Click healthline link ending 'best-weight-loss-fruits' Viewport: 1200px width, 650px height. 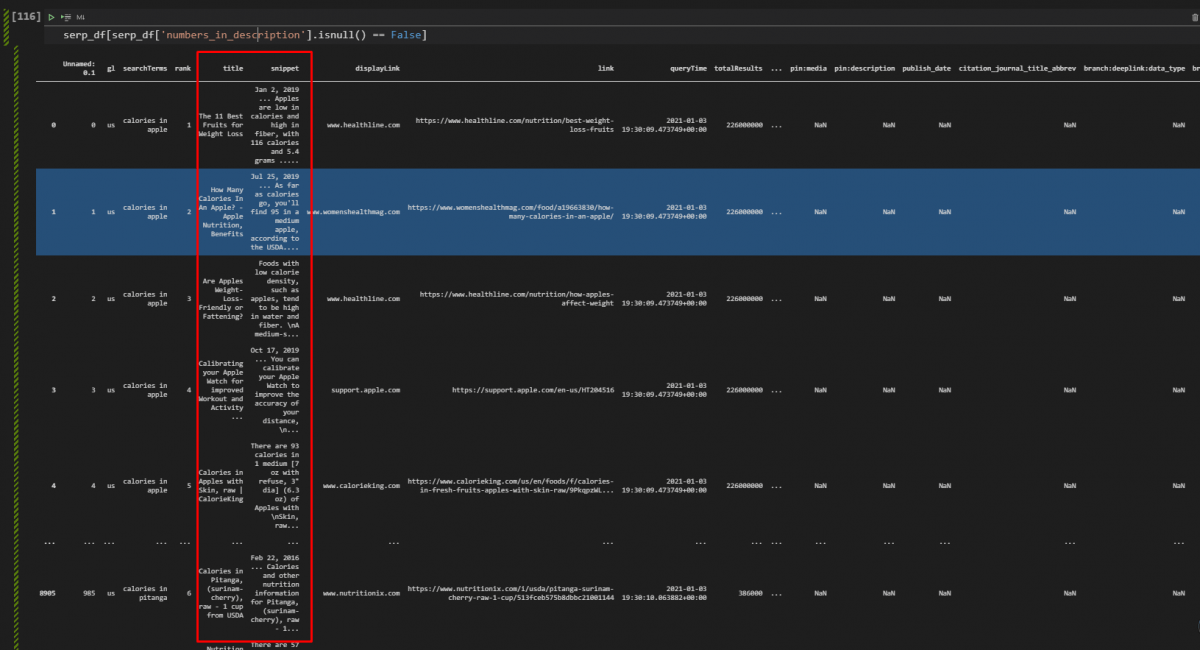514,125
